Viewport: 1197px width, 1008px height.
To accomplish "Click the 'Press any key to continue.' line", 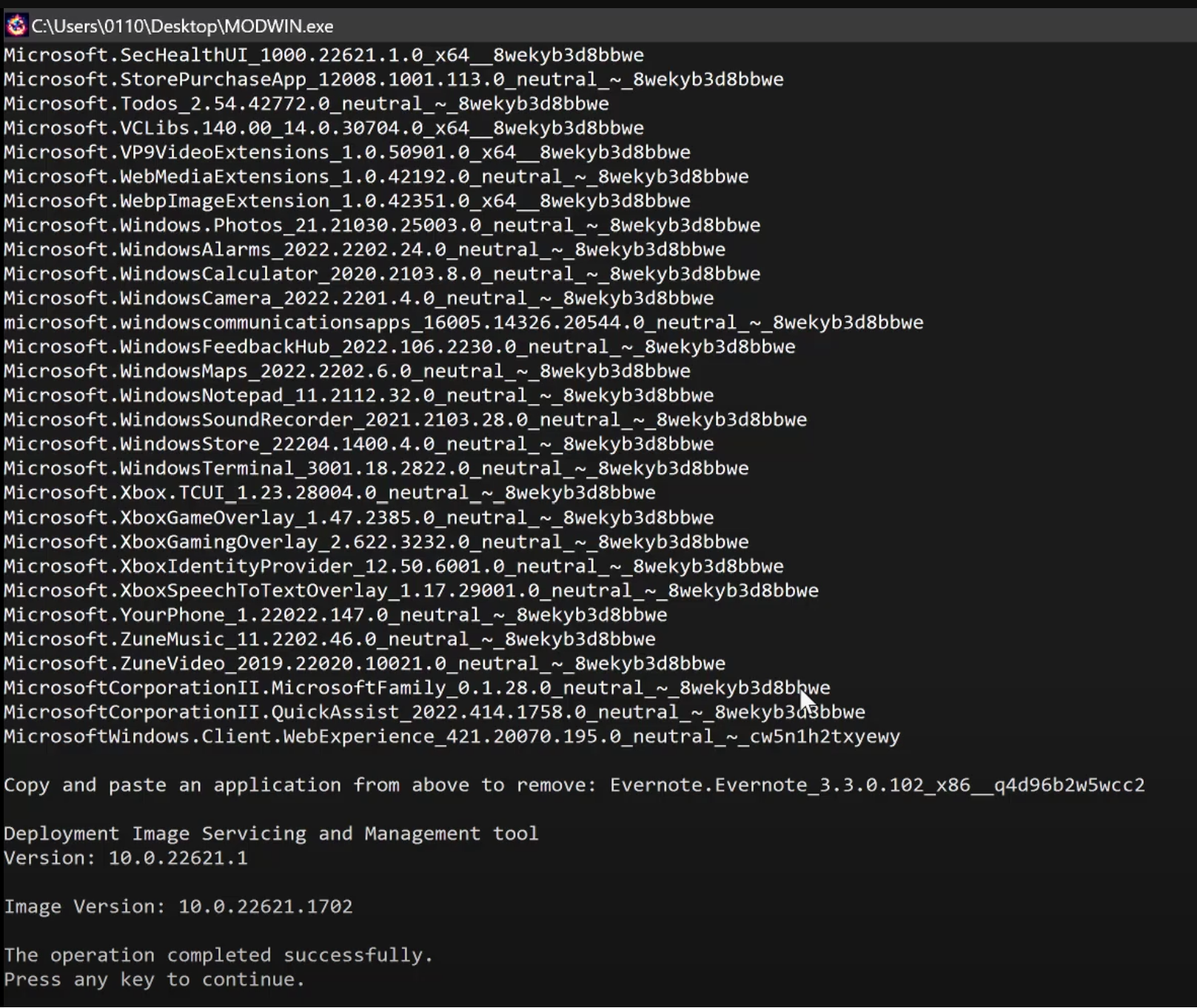I will [x=154, y=980].
